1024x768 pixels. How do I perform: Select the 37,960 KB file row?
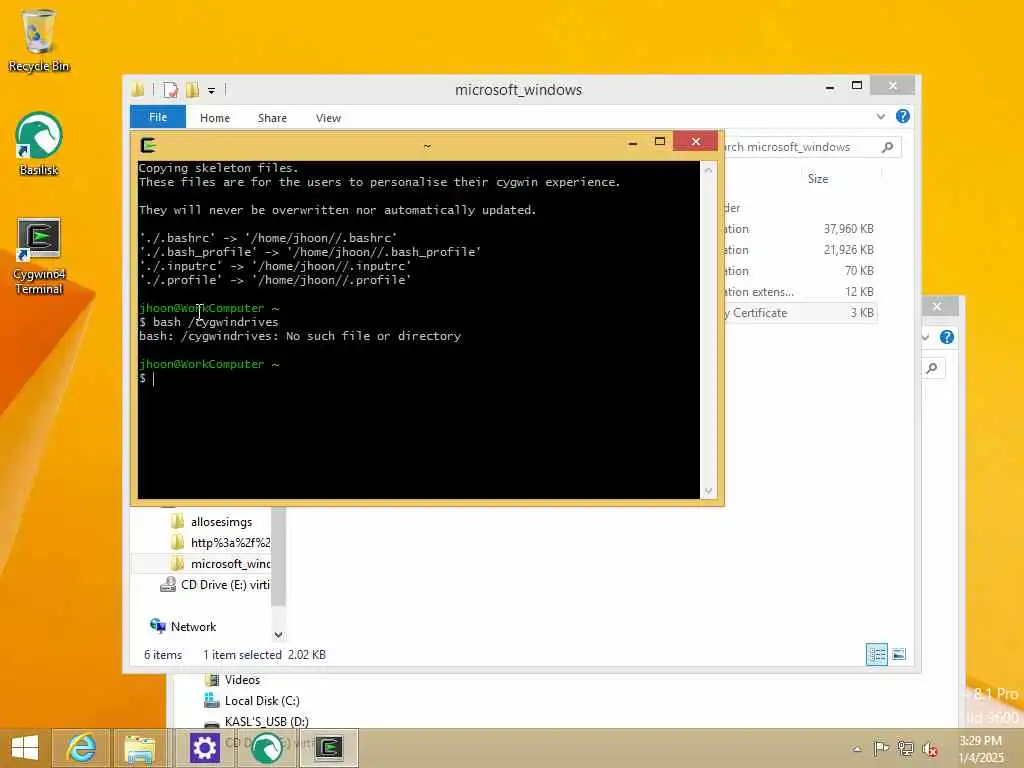point(799,229)
